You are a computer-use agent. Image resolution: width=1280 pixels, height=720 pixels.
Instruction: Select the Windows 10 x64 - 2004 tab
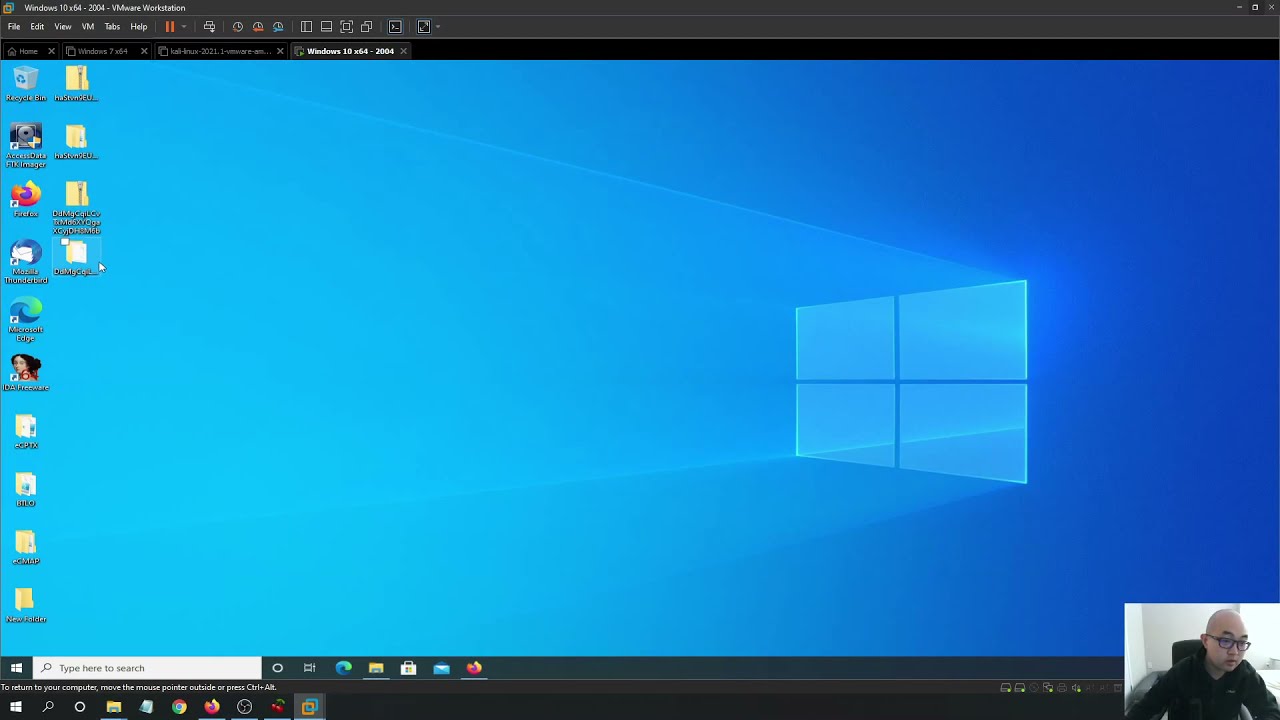pos(350,51)
